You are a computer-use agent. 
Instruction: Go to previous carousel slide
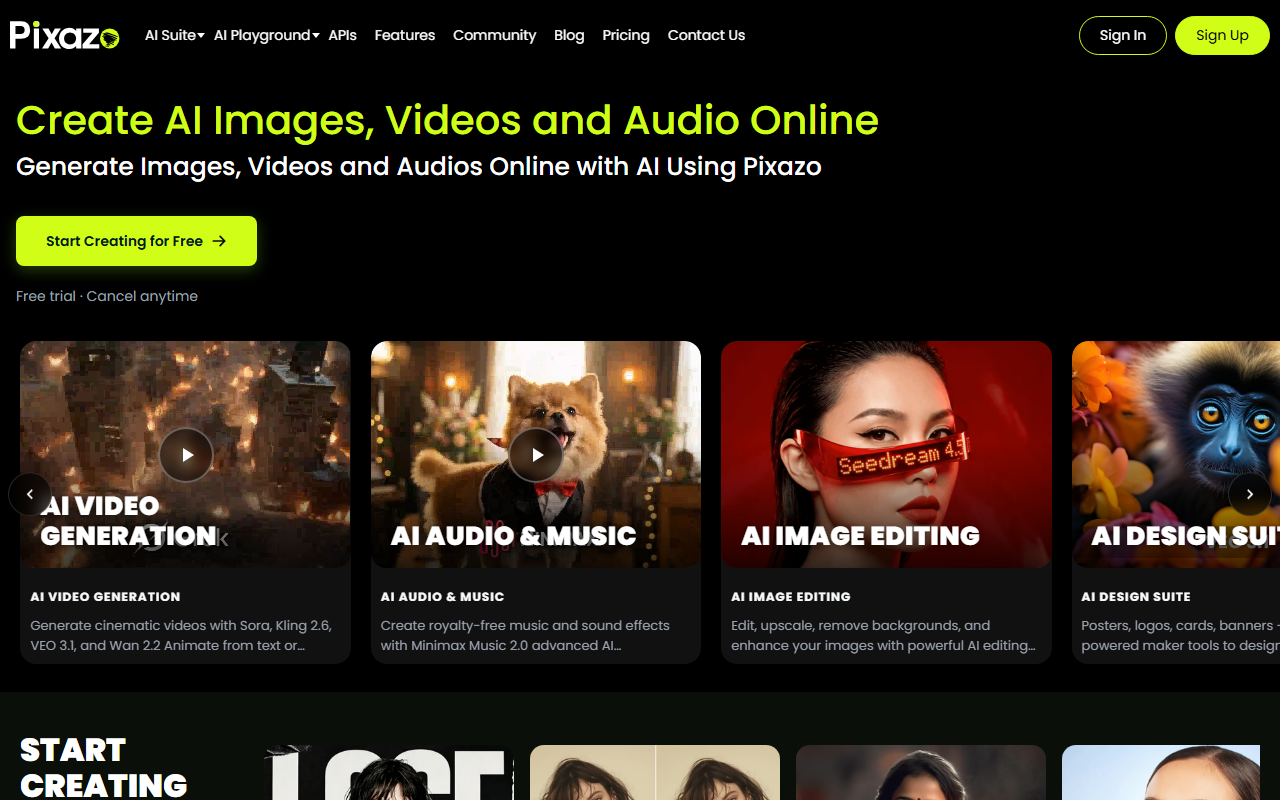30,494
